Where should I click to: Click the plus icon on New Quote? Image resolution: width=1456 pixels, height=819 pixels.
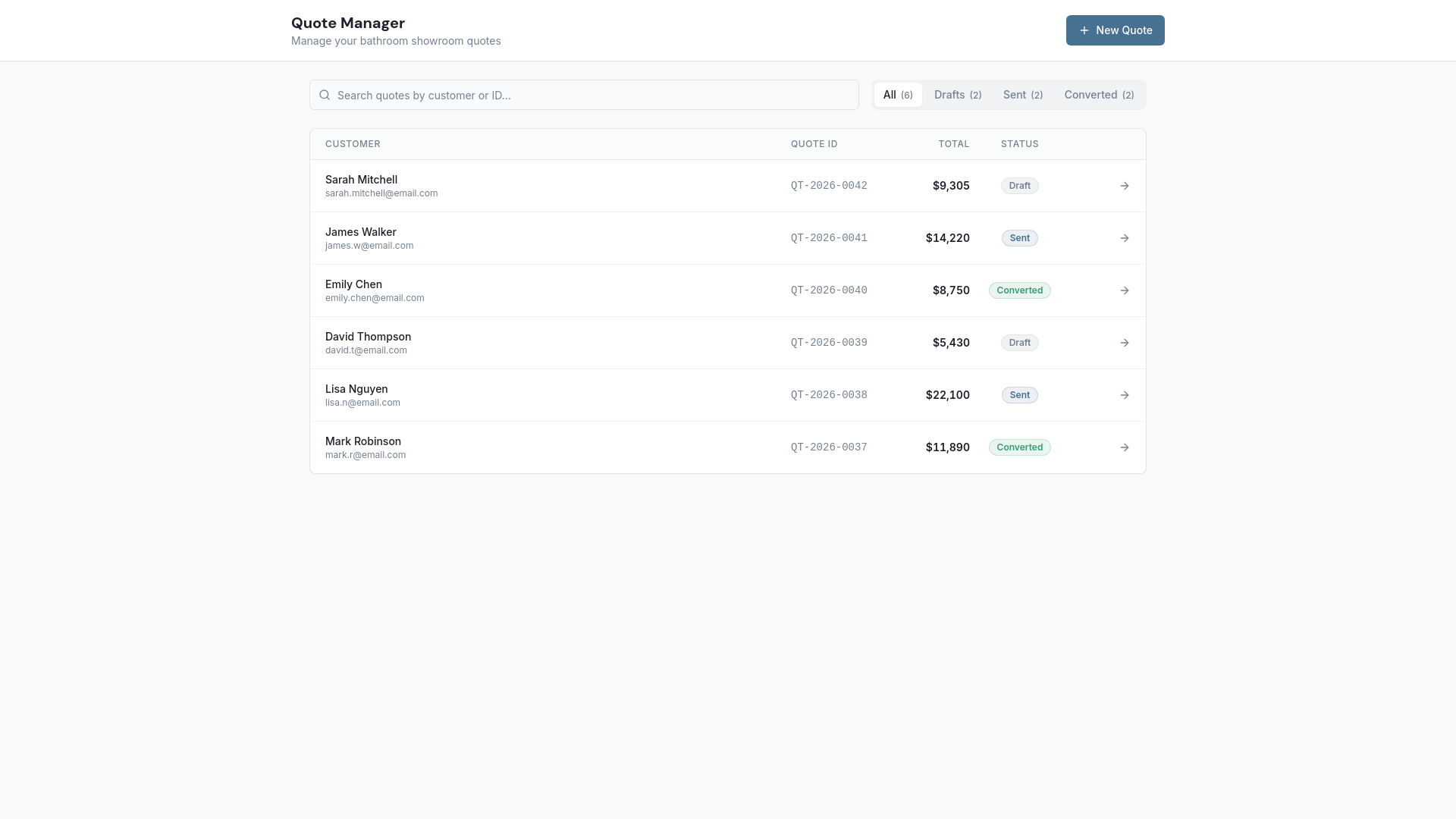(1084, 30)
